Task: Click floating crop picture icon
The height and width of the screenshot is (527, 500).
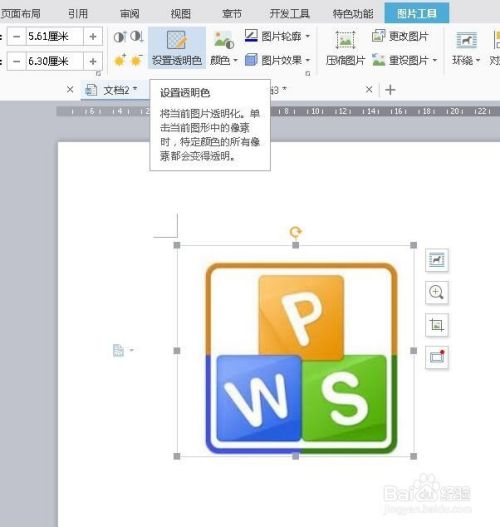Action: [x=436, y=325]
